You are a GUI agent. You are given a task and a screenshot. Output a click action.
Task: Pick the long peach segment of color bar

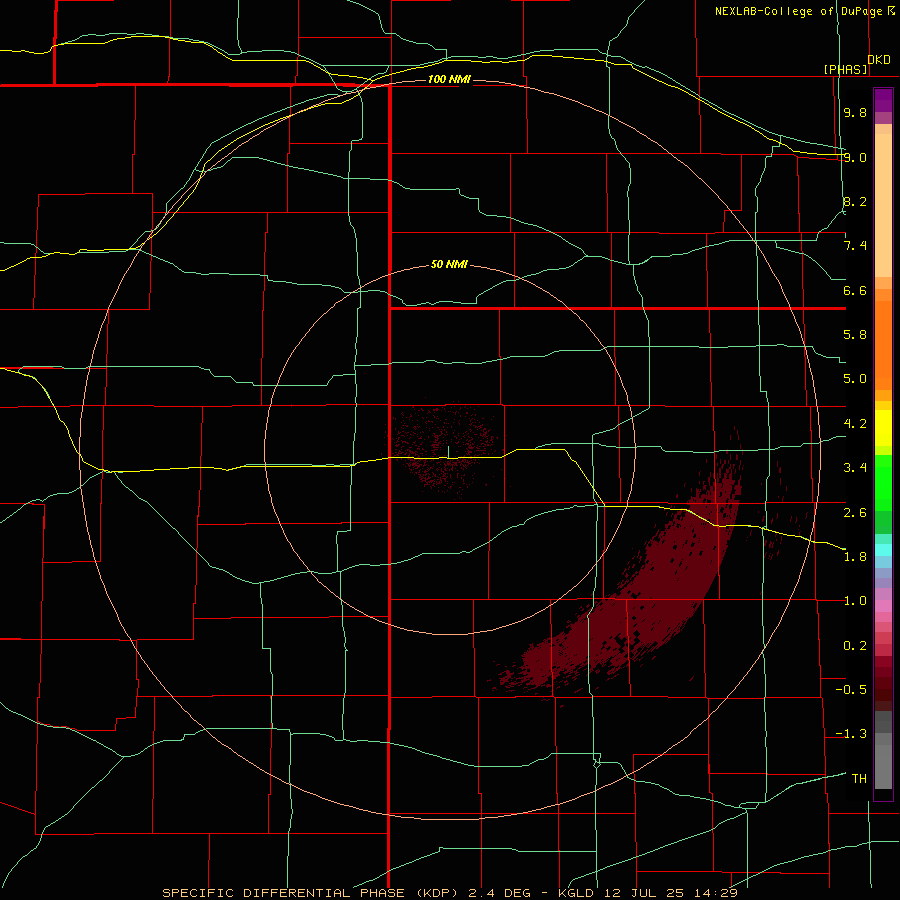(x=883, y=205)
